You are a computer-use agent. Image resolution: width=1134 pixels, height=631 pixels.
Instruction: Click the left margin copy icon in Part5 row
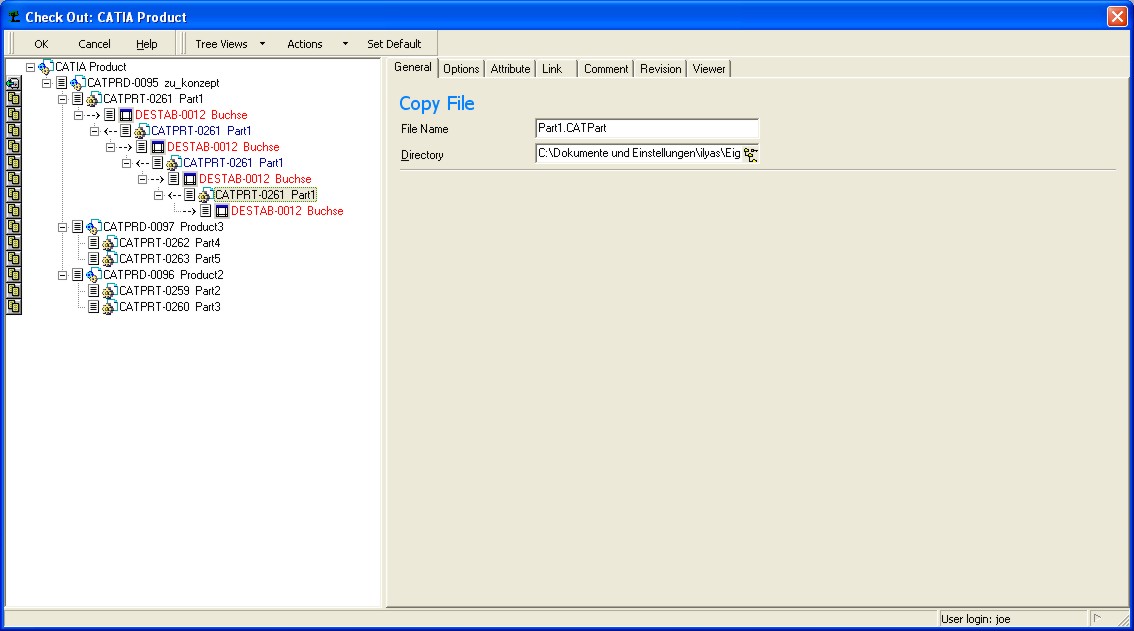pos(13,259)
